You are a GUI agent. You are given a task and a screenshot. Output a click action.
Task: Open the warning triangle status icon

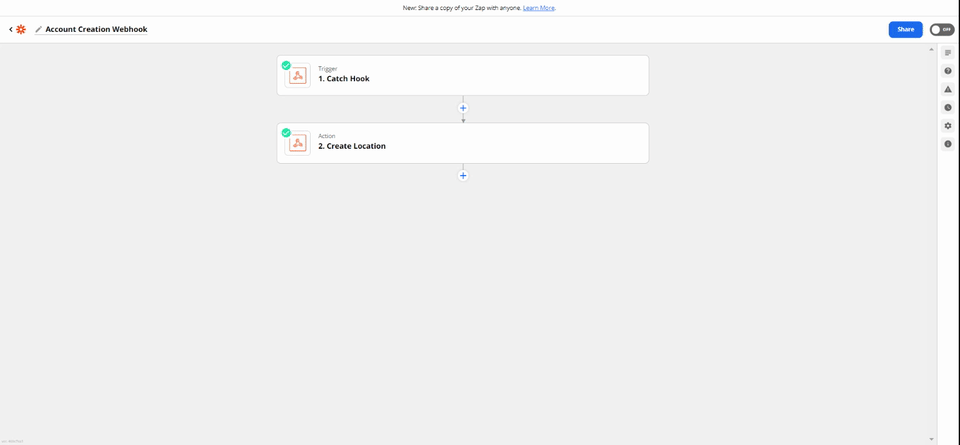(x=948, y=89)
